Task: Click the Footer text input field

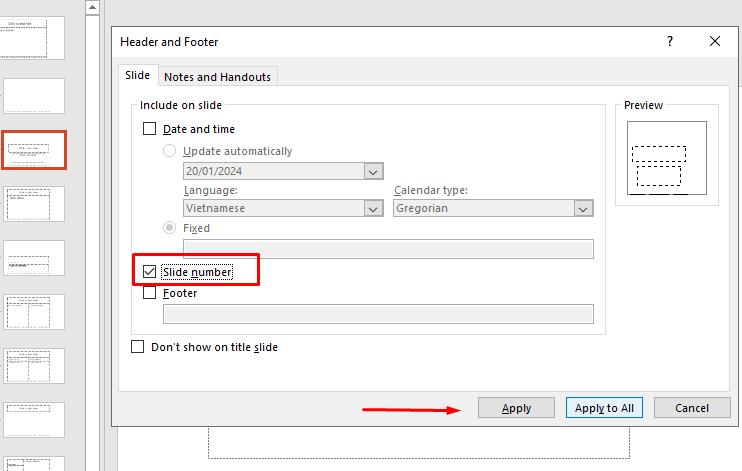Action: [x=378, y=314]
